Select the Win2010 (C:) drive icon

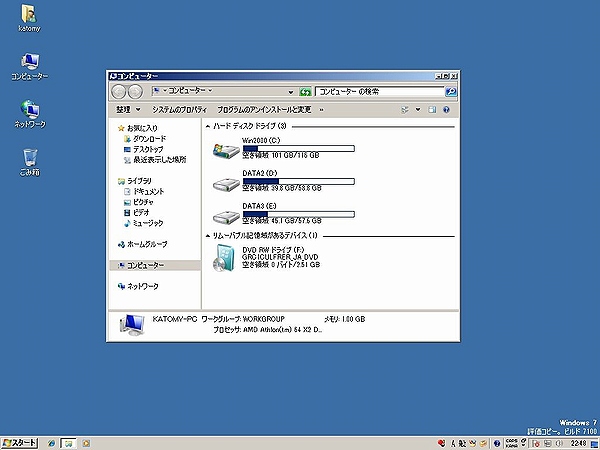pyautogui.click(x=226, y=150)
